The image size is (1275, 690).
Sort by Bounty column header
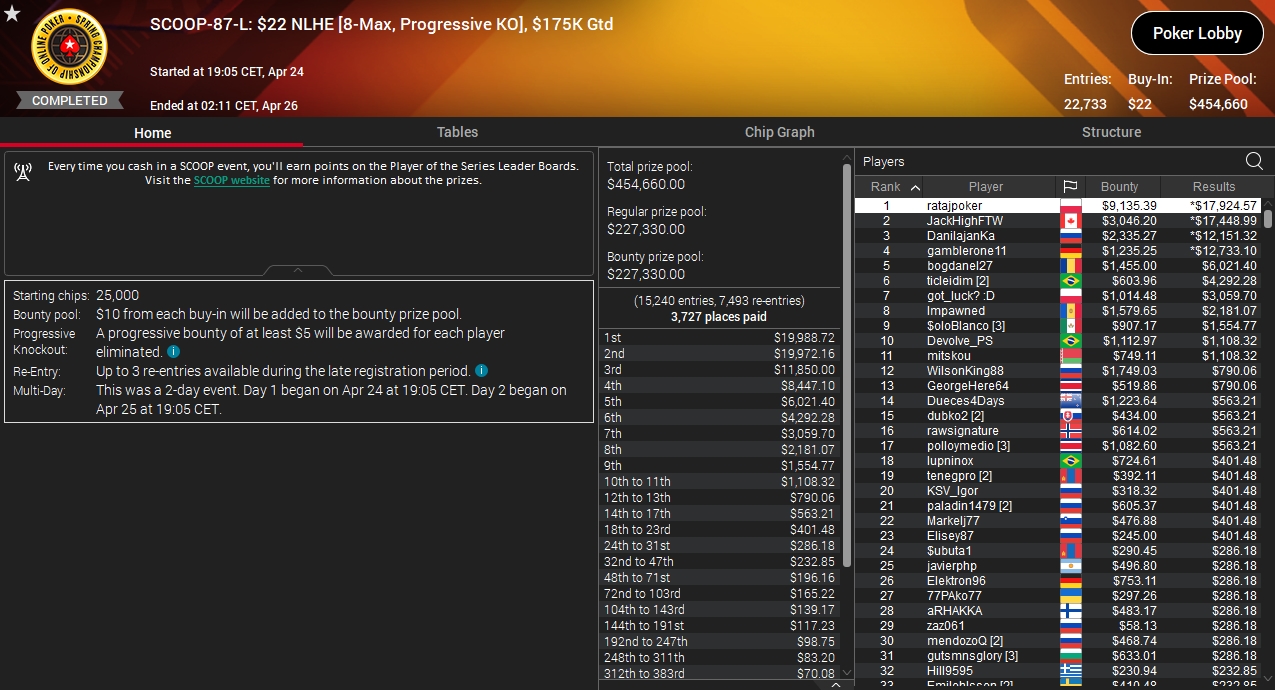coord(1119,187)
